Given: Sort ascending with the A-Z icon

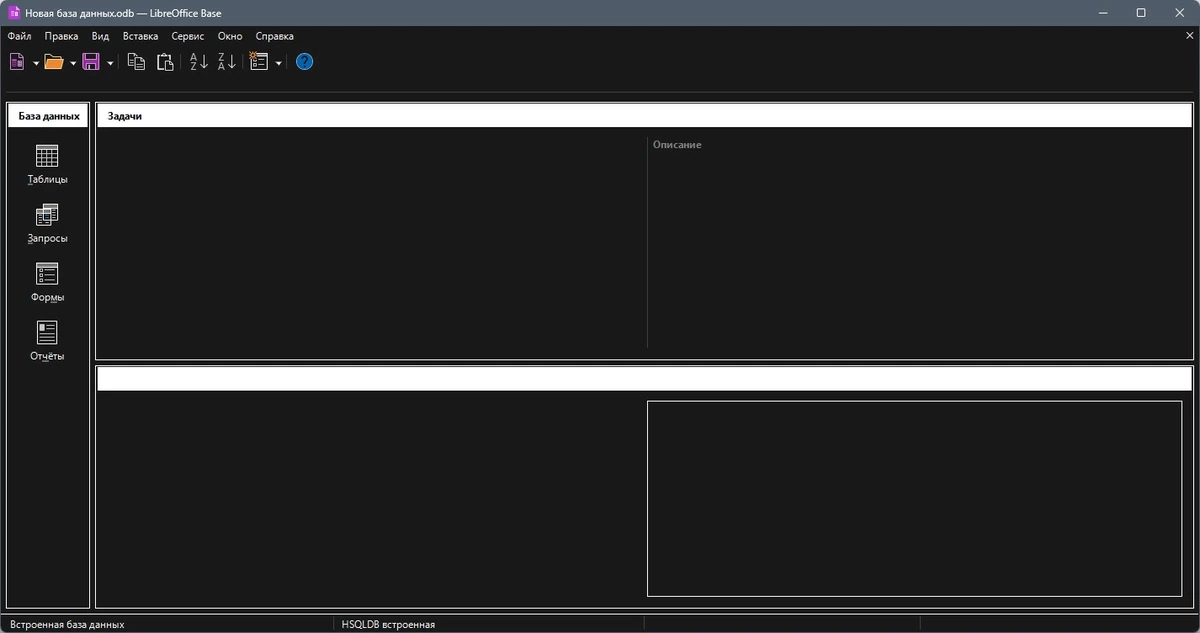Looking at the screenshot, I should [x=199, y=62].
